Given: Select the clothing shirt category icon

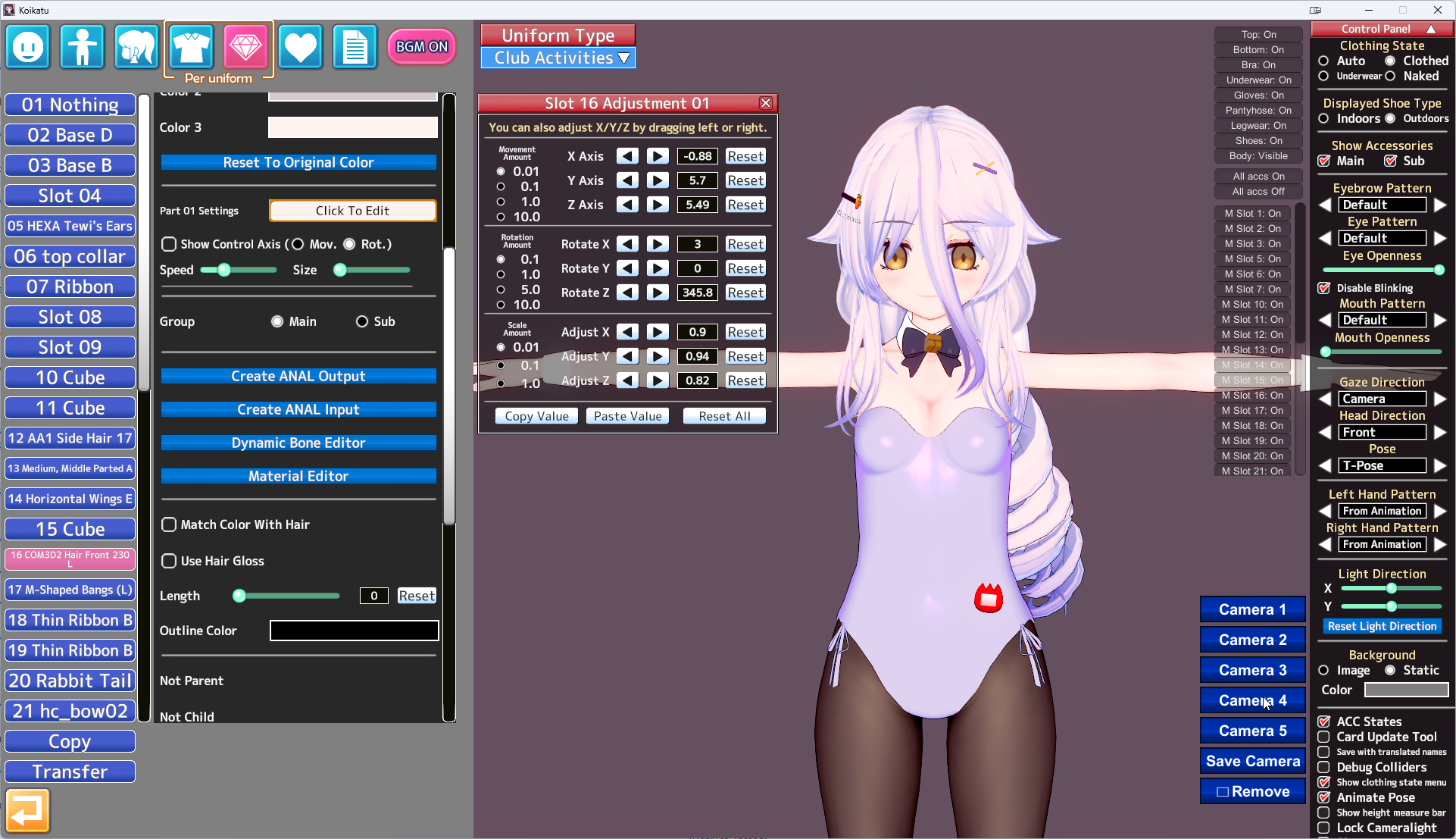Looking at the screenshot, I should click(x=191, y=47).
